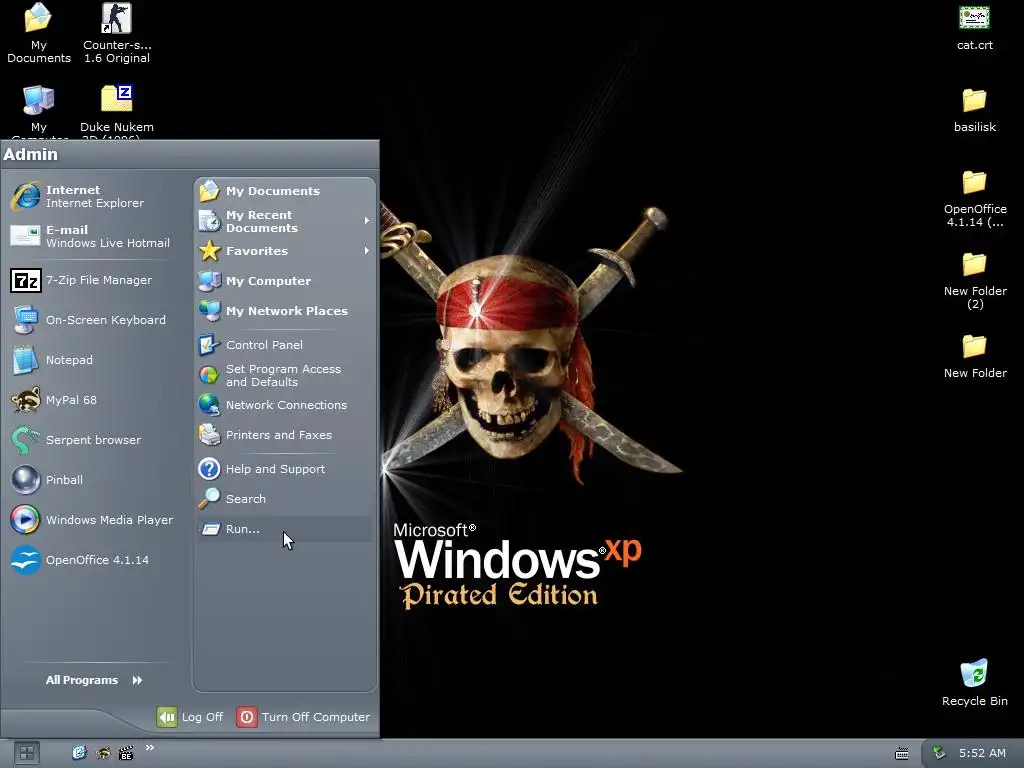Expand All Programs list

click(x=94, y=680)
